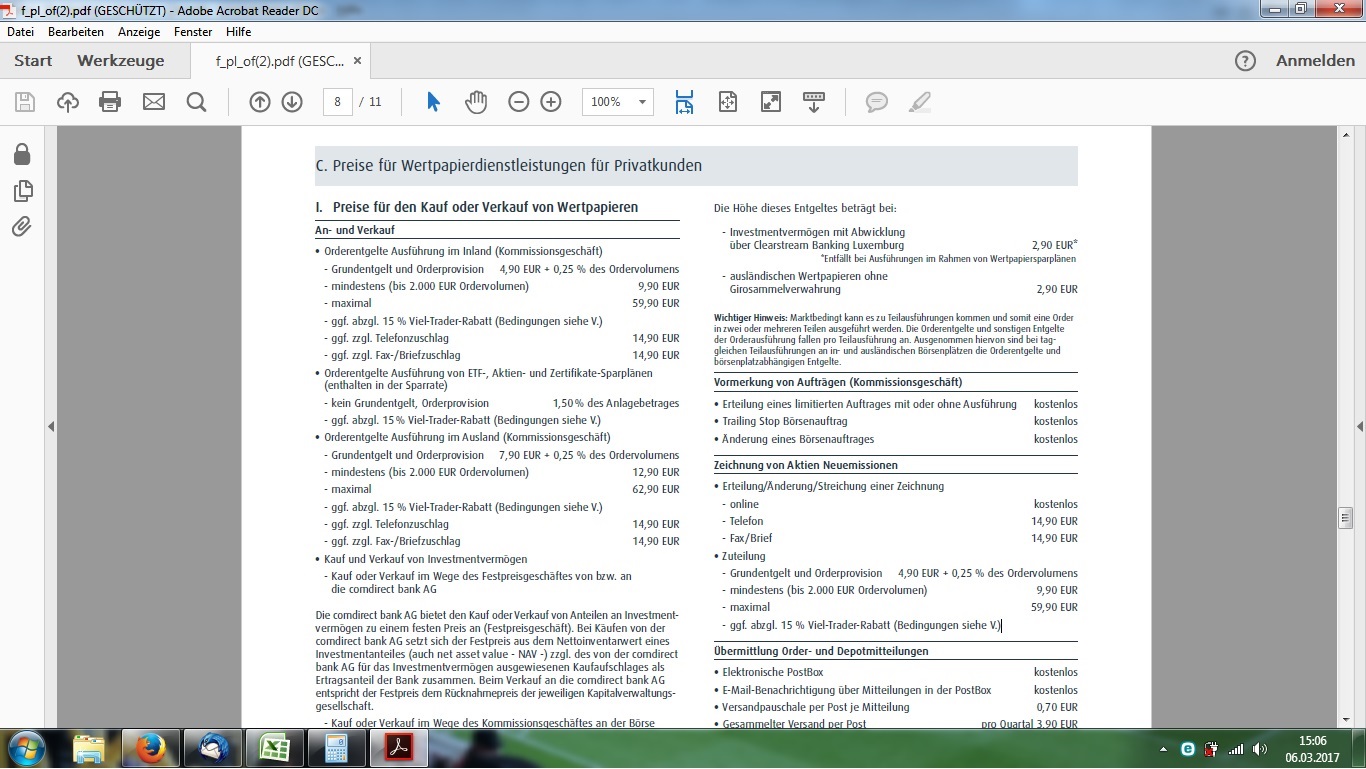Add a sticky note comment
1366x769 pixels.
point(877,102)
